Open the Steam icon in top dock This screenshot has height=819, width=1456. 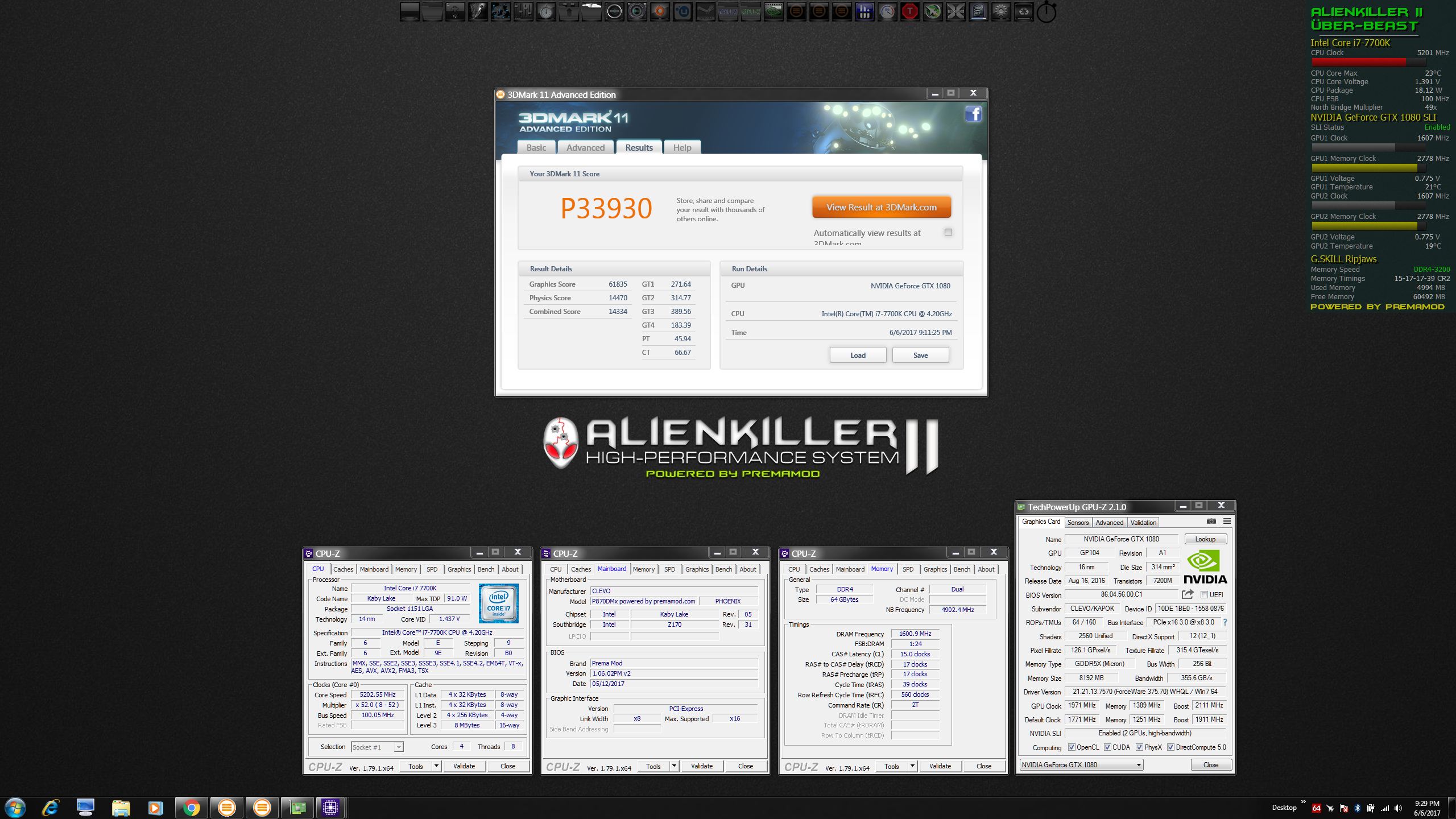point(705,11)
